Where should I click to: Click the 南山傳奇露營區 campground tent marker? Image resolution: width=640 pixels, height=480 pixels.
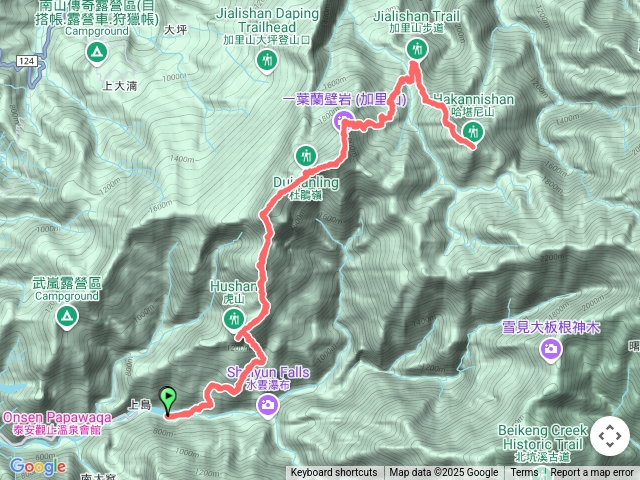click(x=97, y=53)
